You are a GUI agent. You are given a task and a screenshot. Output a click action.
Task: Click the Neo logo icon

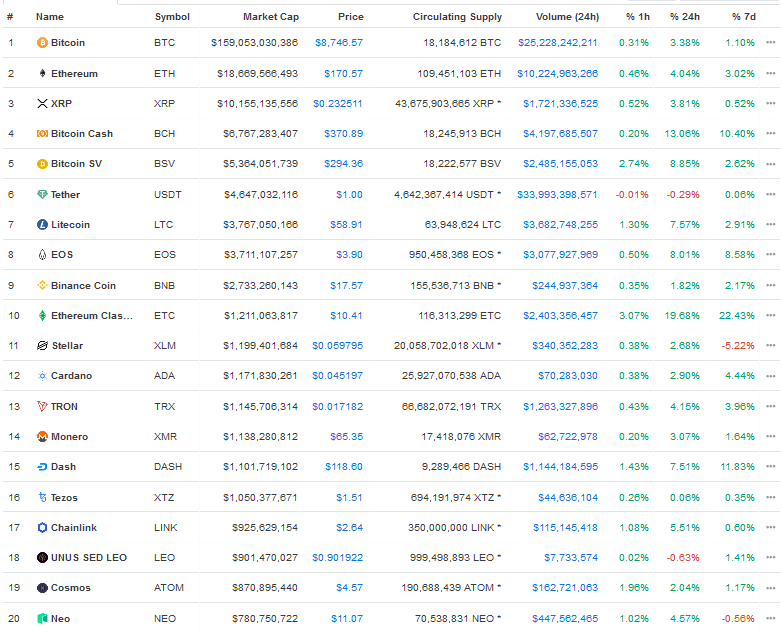pos(42,619)
